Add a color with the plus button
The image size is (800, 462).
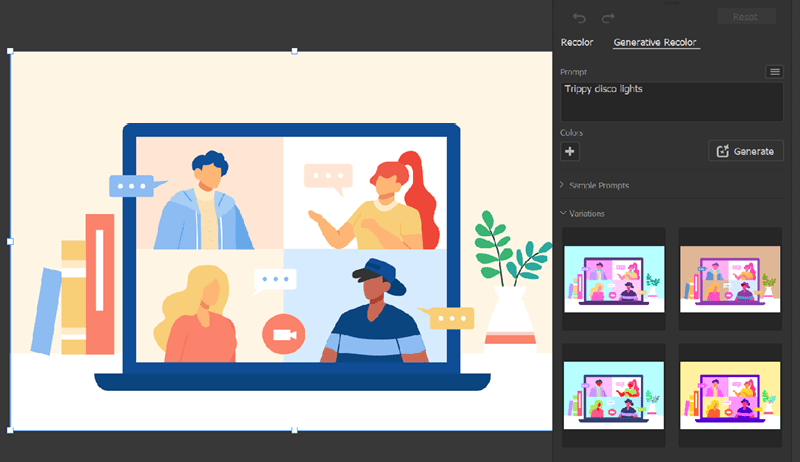570,151
